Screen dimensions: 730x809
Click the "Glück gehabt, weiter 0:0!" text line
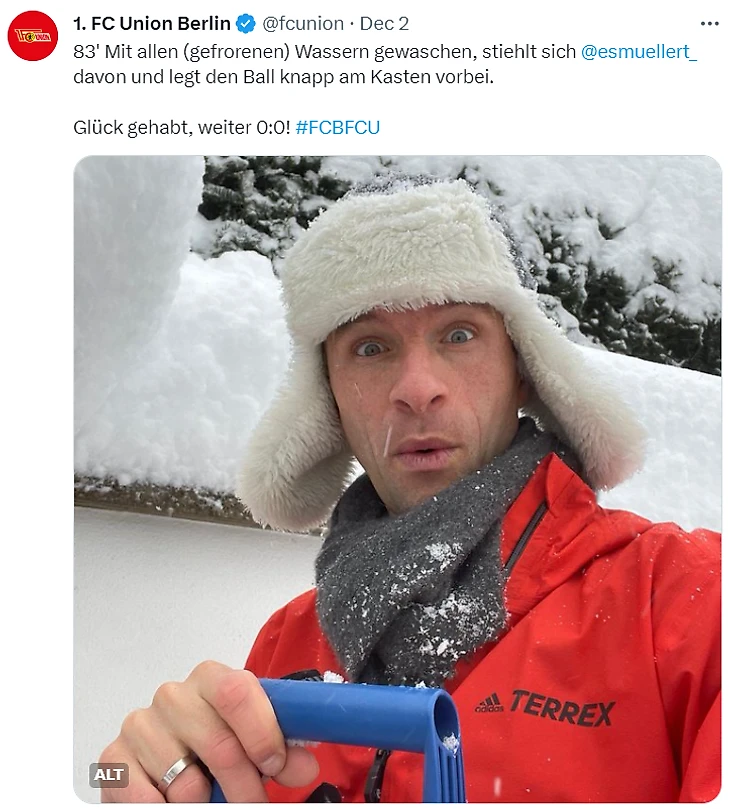pos(182,127)
